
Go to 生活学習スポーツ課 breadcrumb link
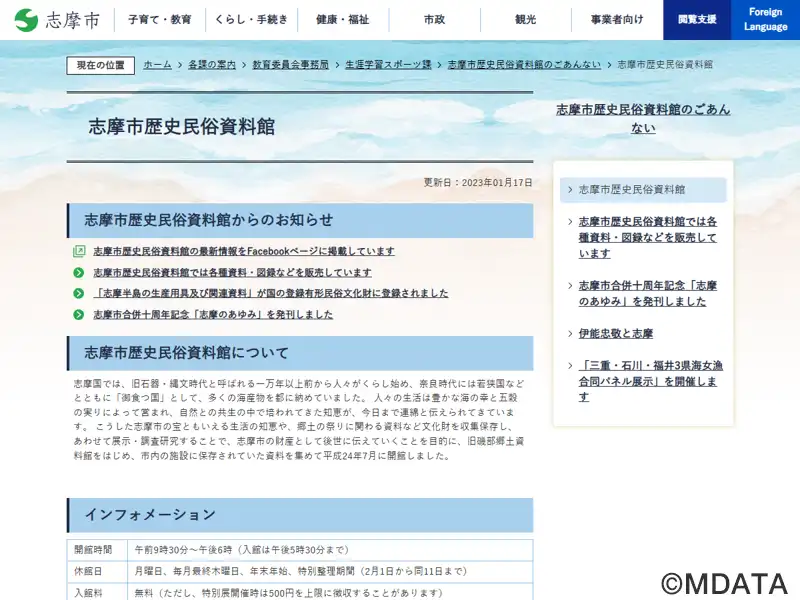(388, 65)
